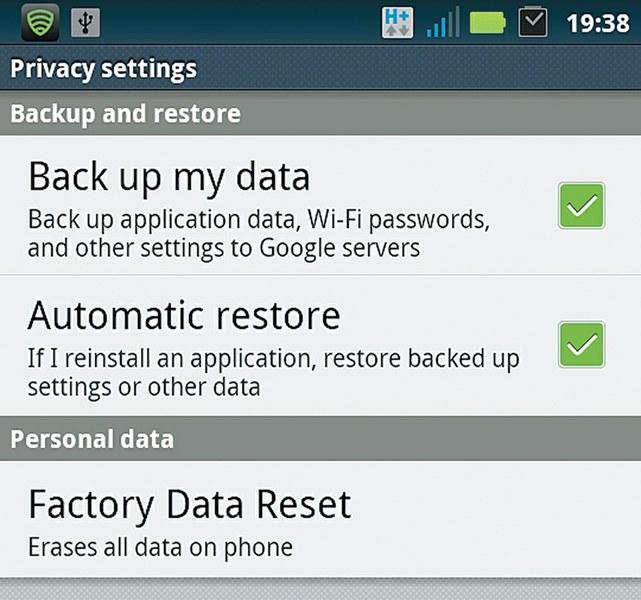Tap the Privacy settings title bar
Screen dimensions: 641x600
[x=103, y=69]
